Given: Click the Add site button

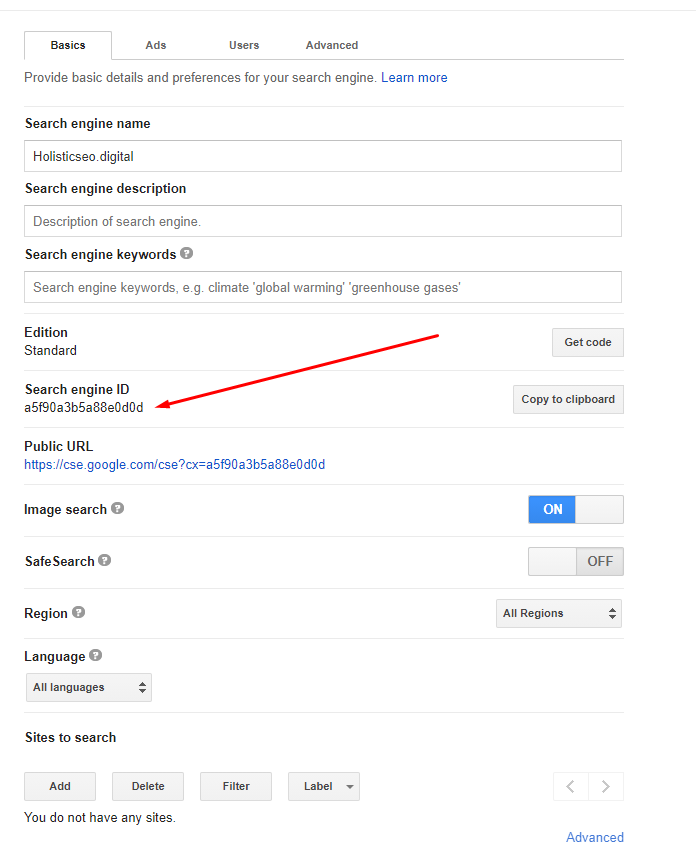Looking at the screenshot, I should 60,786.
